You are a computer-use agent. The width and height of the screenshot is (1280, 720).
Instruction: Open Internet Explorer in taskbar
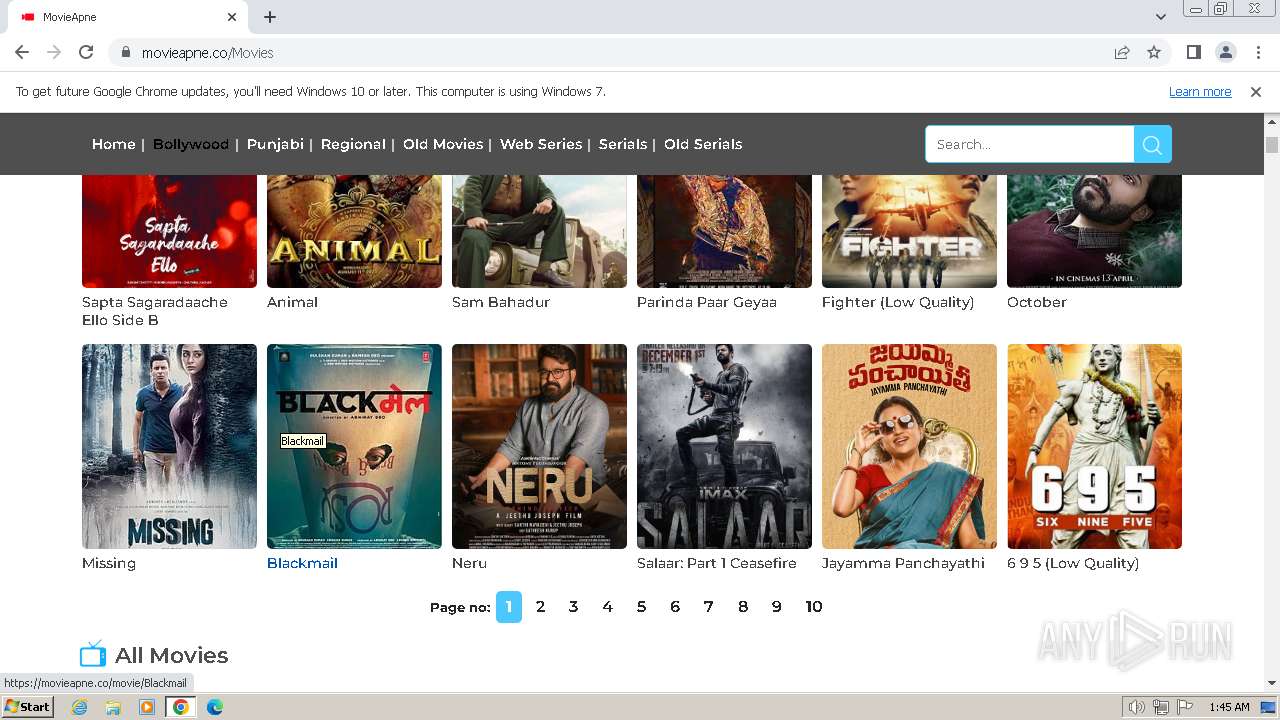click(x=79, y=707)
